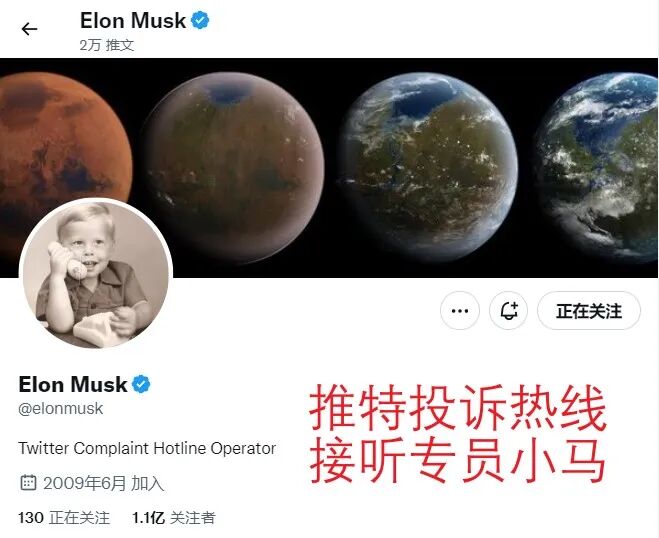Open the child-with-phone profile picture
Viewport: 659px width, 538px height.
coord(96,274)
